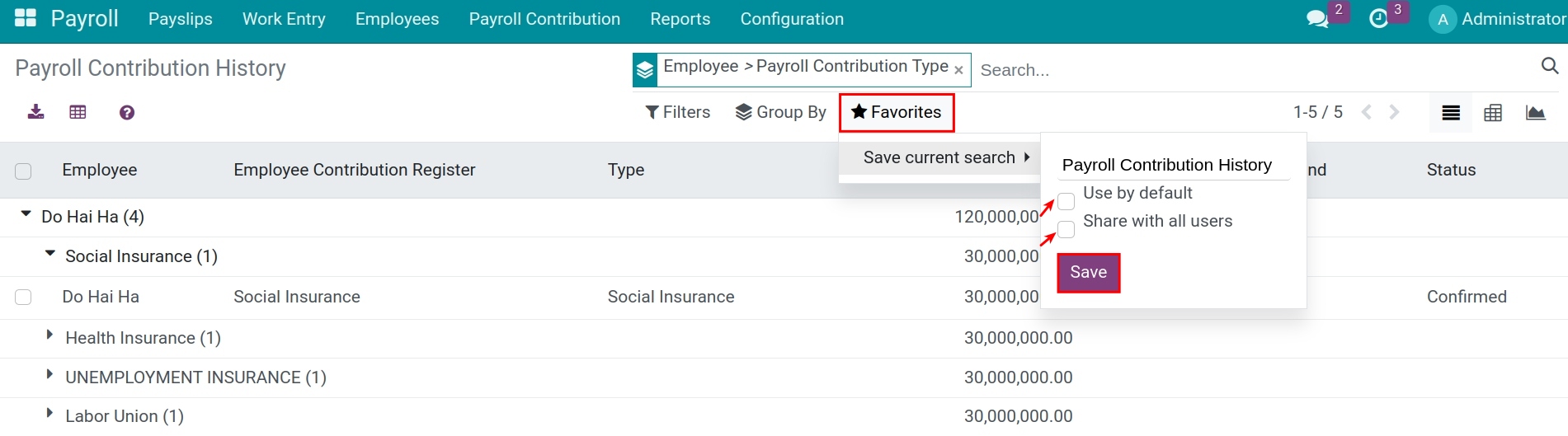Screen dimensions: 1568x436
Task: Expand the UNEMPLOYMENT INSURANCE (1) group
Action: pyautogui.click(x=49, y=374)
